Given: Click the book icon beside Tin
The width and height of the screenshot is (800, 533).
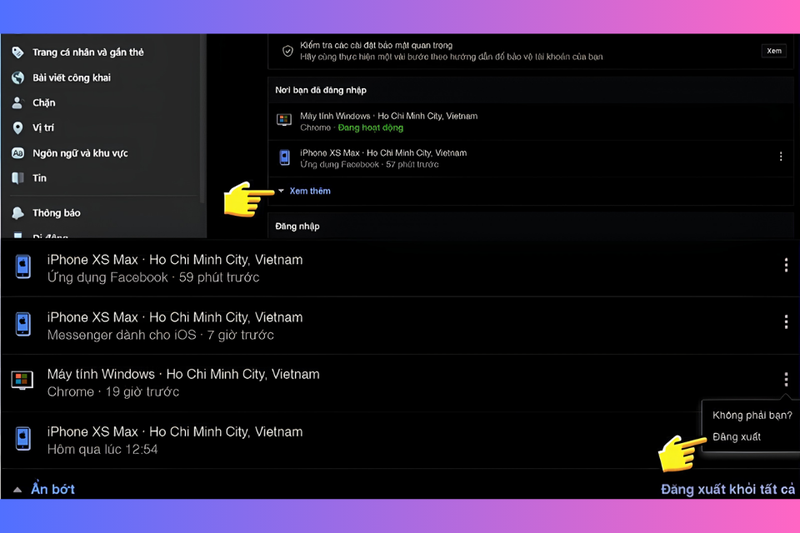Looking at the screenshot, I should click(x=18, y=178).
